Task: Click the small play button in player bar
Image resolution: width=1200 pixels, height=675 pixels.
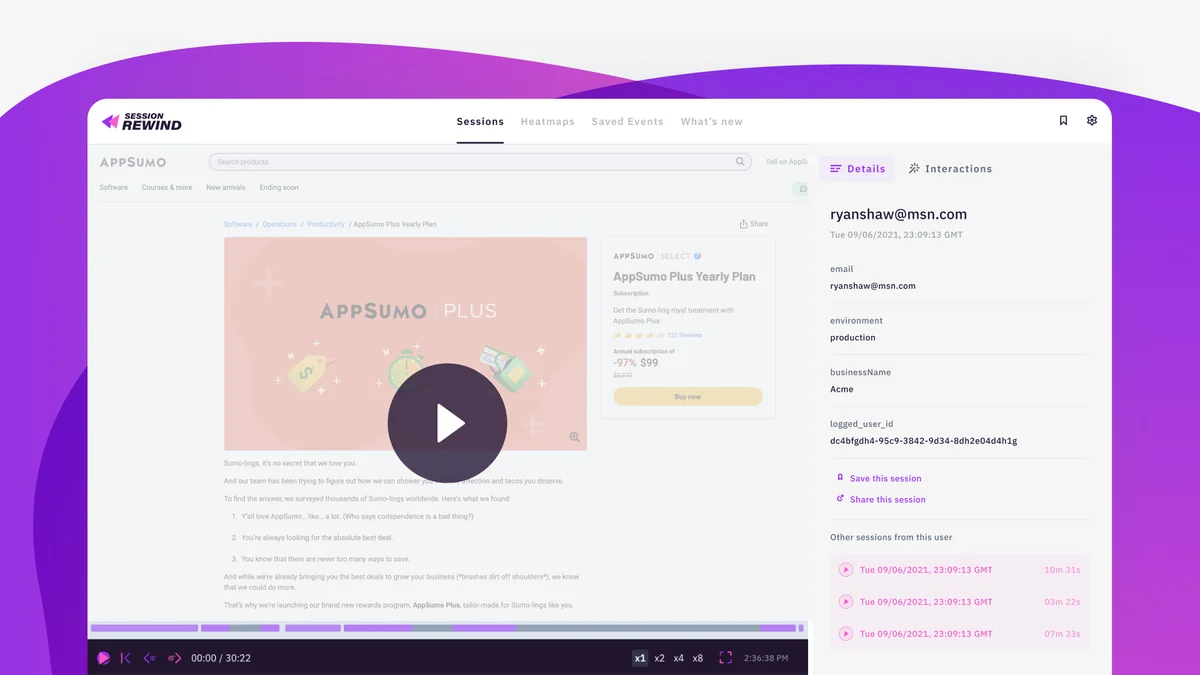Action: (103, 658)
